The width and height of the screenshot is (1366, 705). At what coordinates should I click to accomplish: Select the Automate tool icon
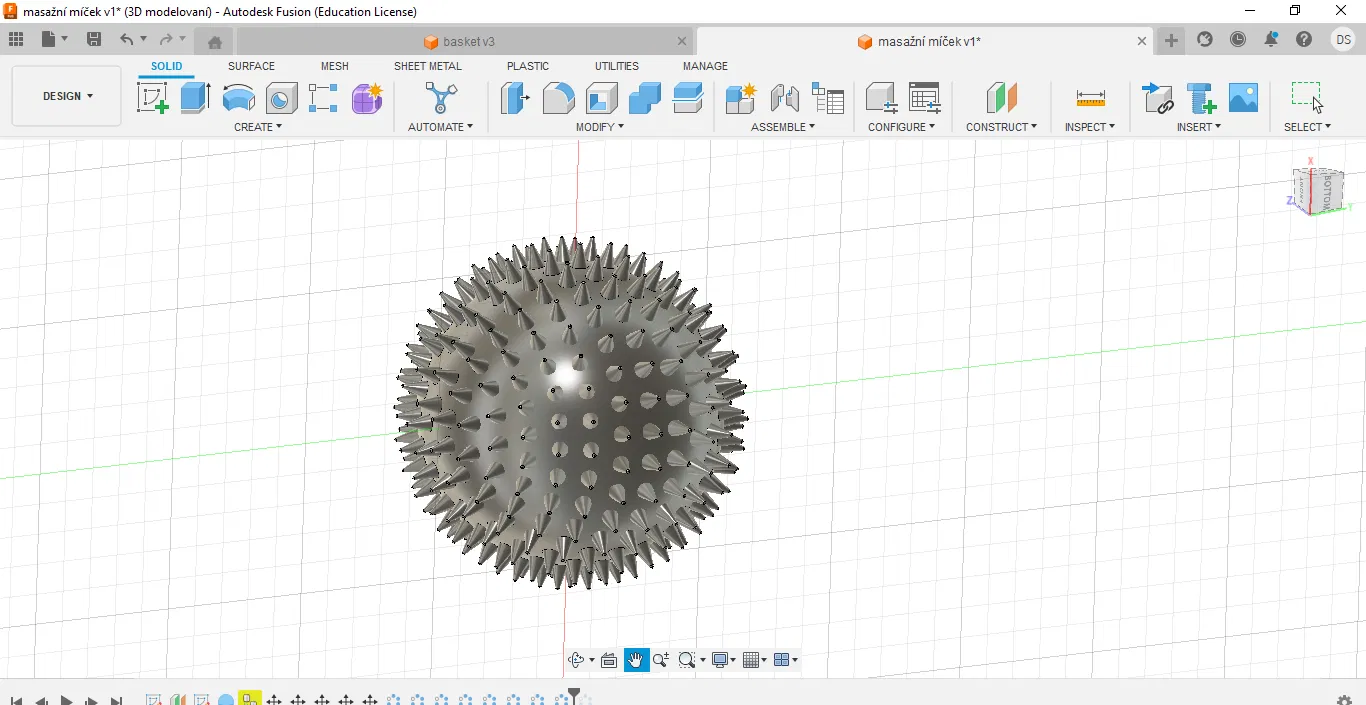[440, 98]
